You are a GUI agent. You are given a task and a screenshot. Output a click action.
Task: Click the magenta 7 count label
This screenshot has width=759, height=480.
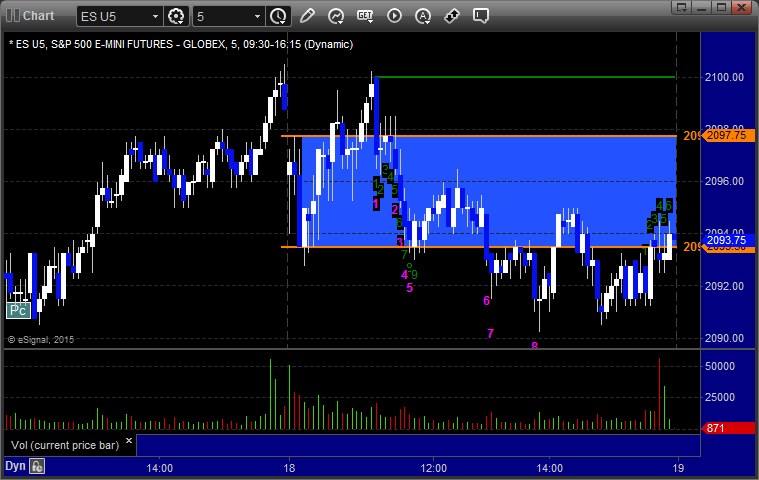[490, 333]
